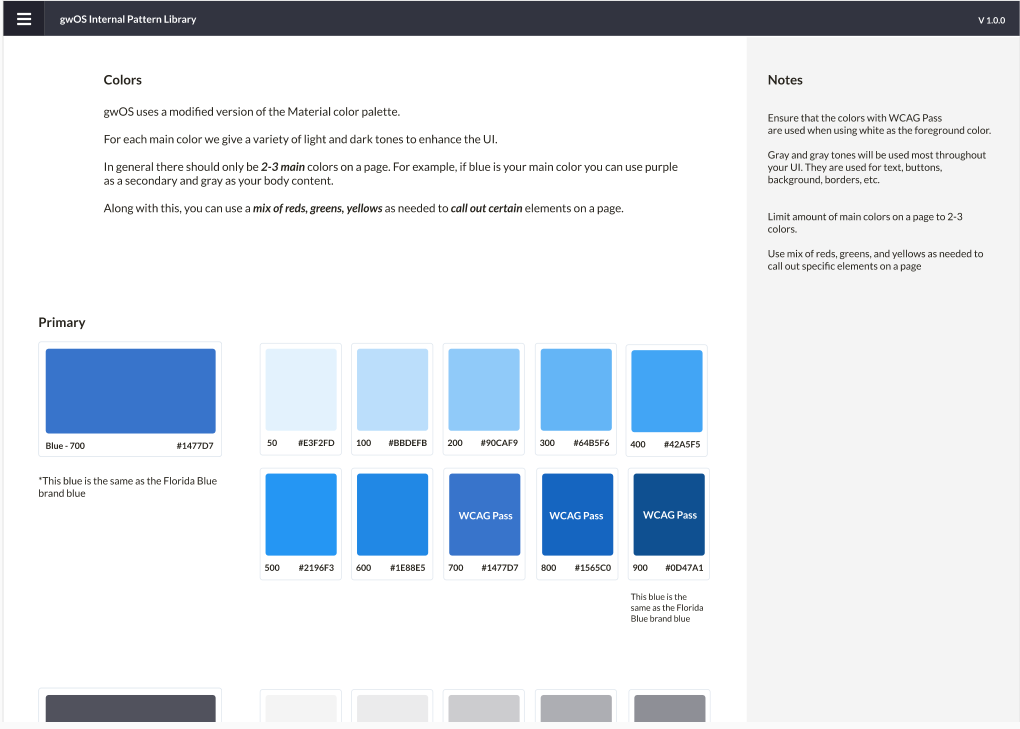
Task: Click the V 1.0.0 version label
Action: (x=991, y=20)
